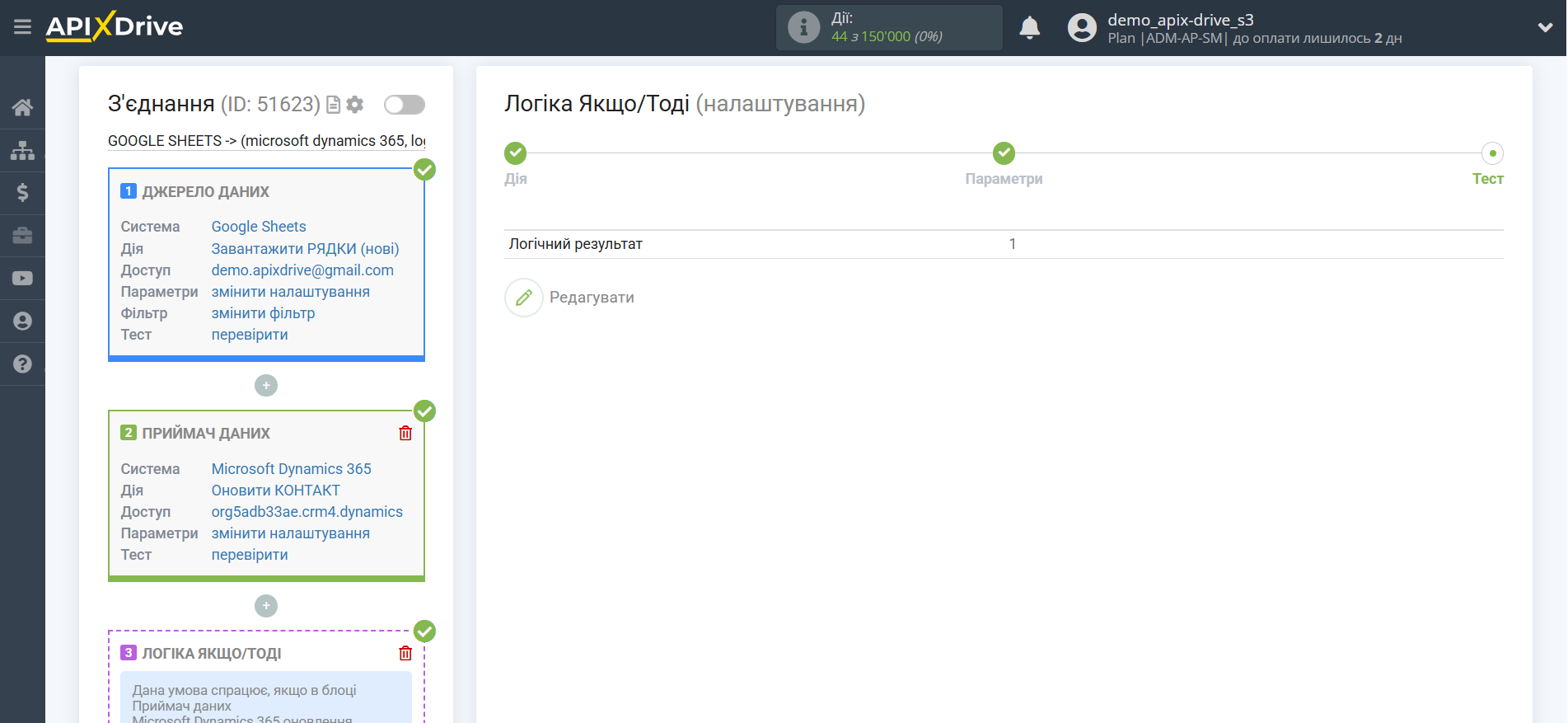Open the hamburger menu
The image size is (1568, 723).
pos(22,27)
